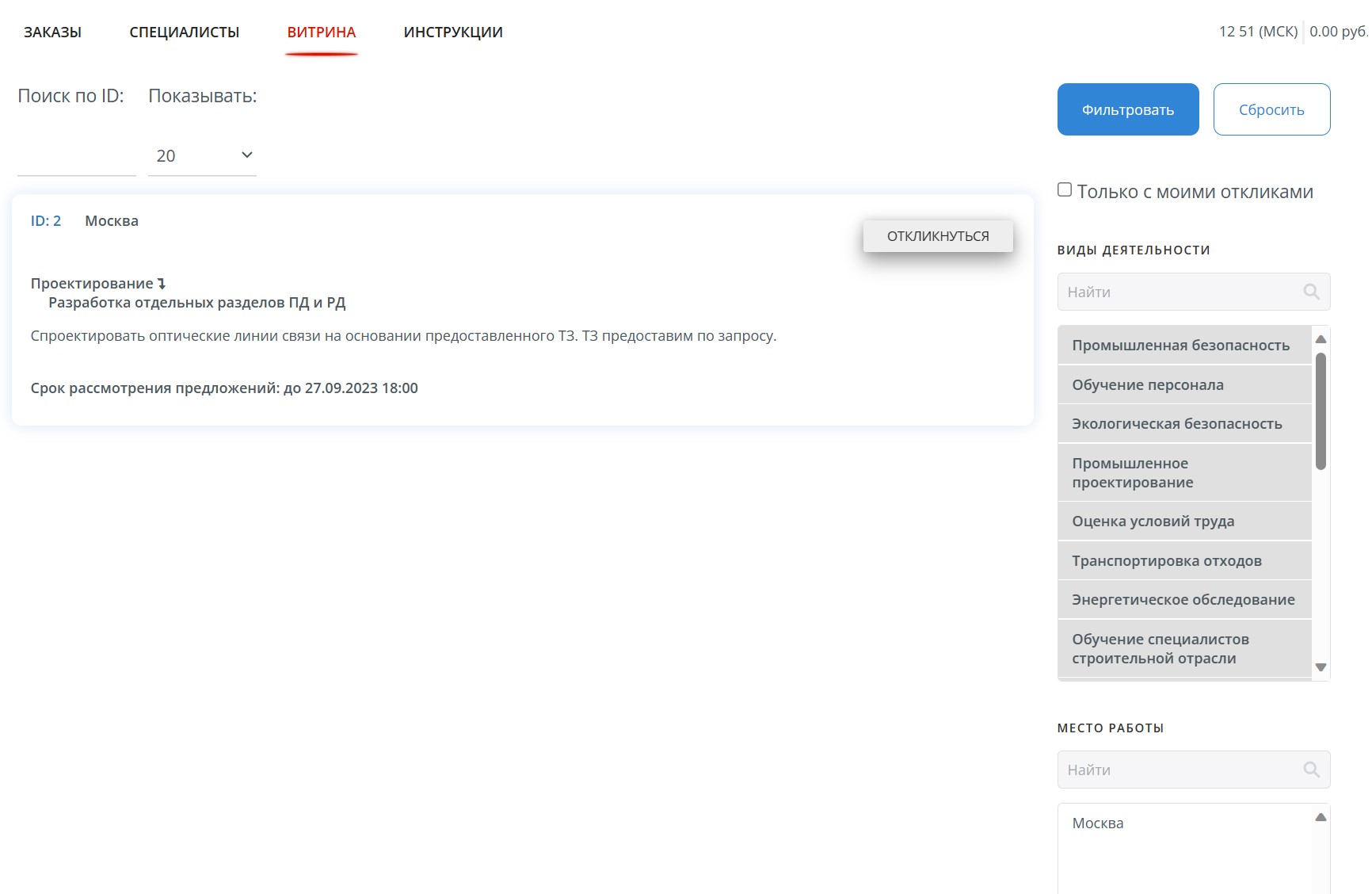Click the activity list scrollbar thumb

click(x=1321, y=411)
